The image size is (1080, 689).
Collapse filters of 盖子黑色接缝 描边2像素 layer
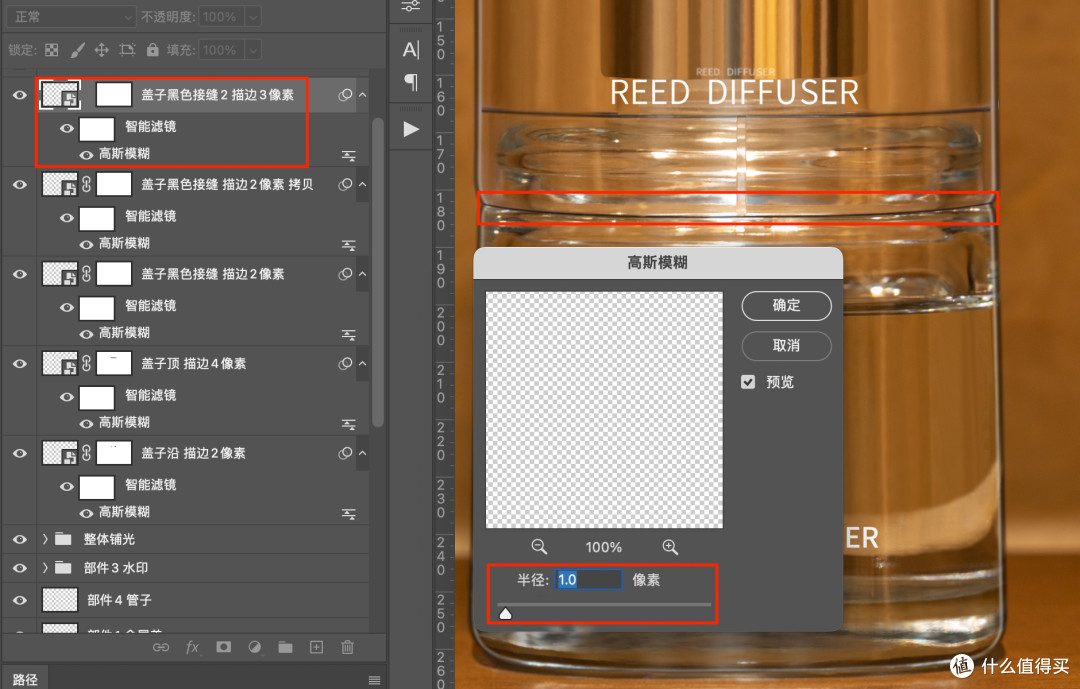click(362, 274)
